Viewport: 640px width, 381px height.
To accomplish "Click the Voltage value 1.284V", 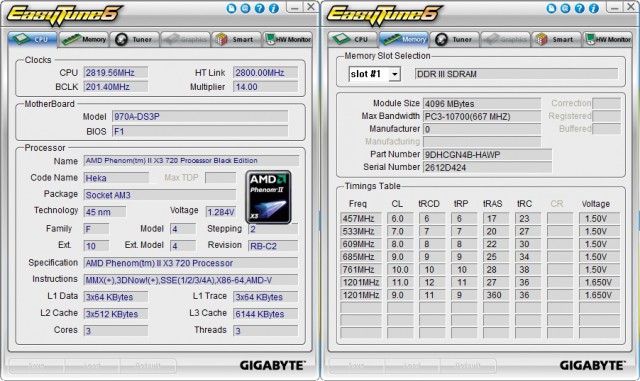I will (221, 212).
